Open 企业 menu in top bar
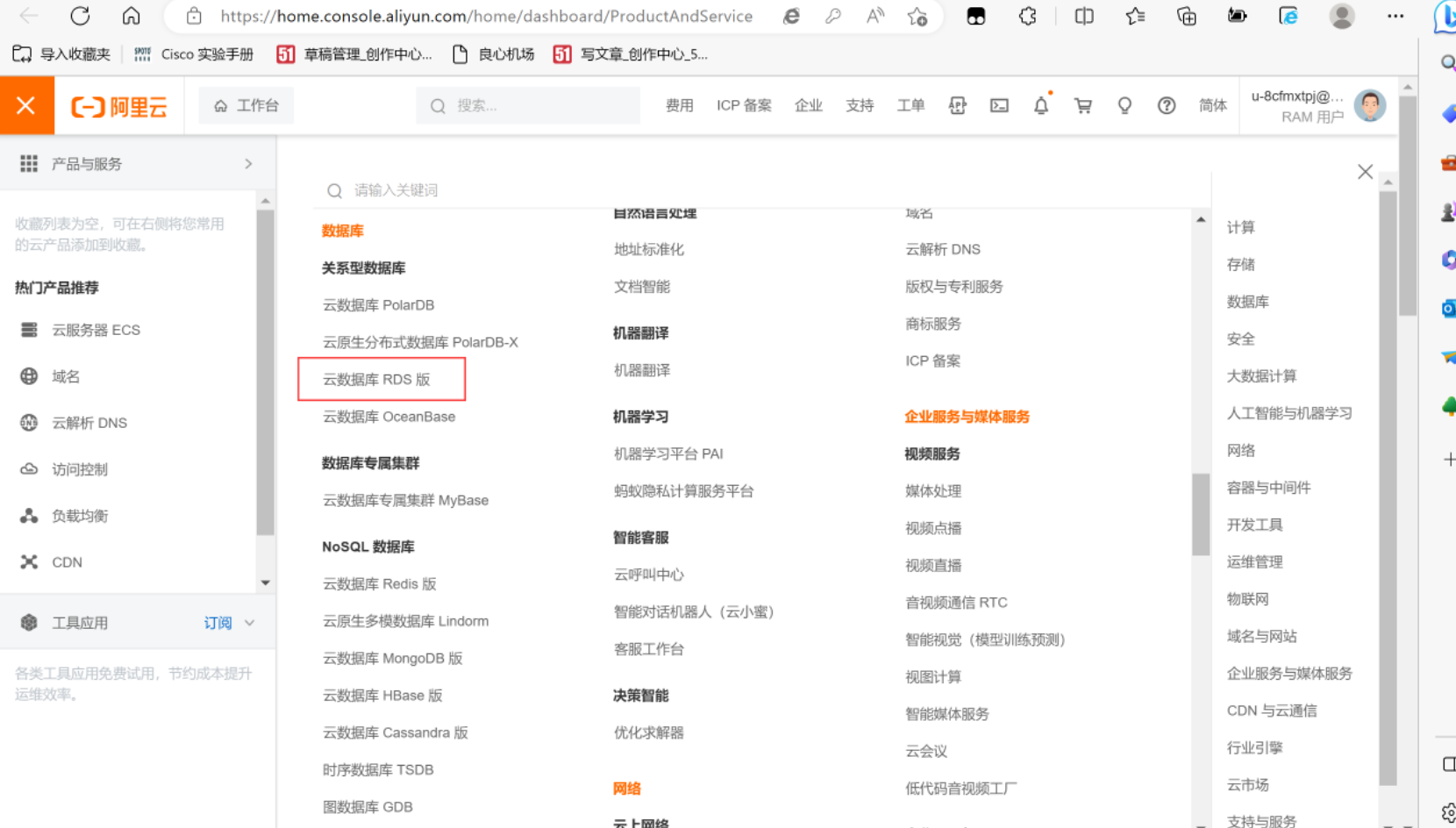 809,105
